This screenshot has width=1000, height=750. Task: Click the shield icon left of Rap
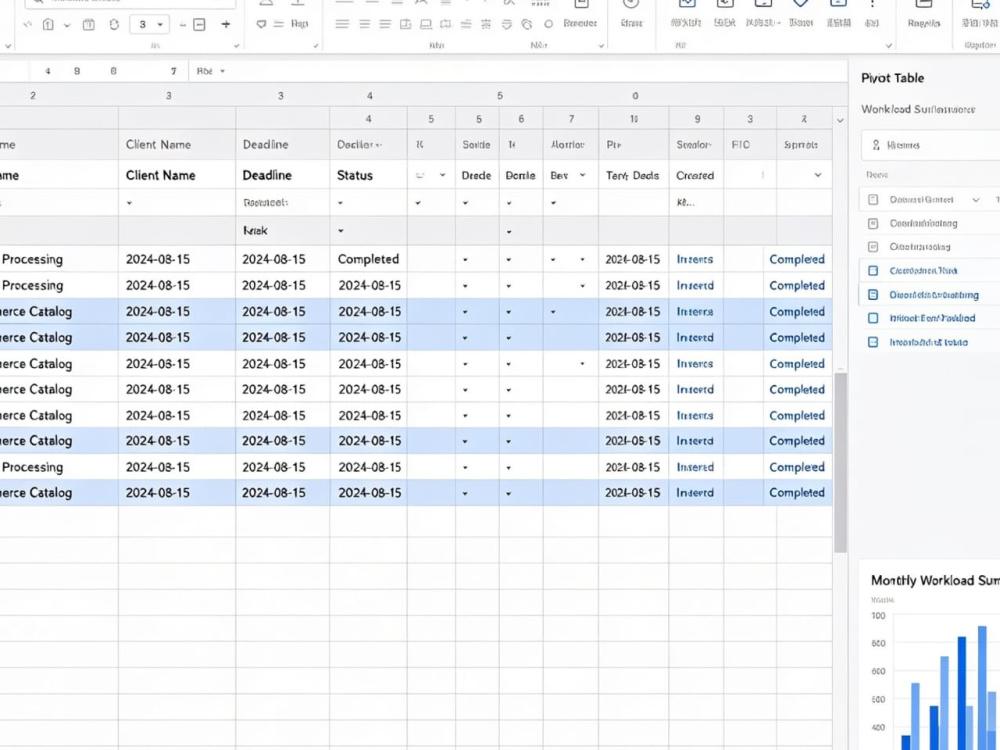click(x=261, y=24)
